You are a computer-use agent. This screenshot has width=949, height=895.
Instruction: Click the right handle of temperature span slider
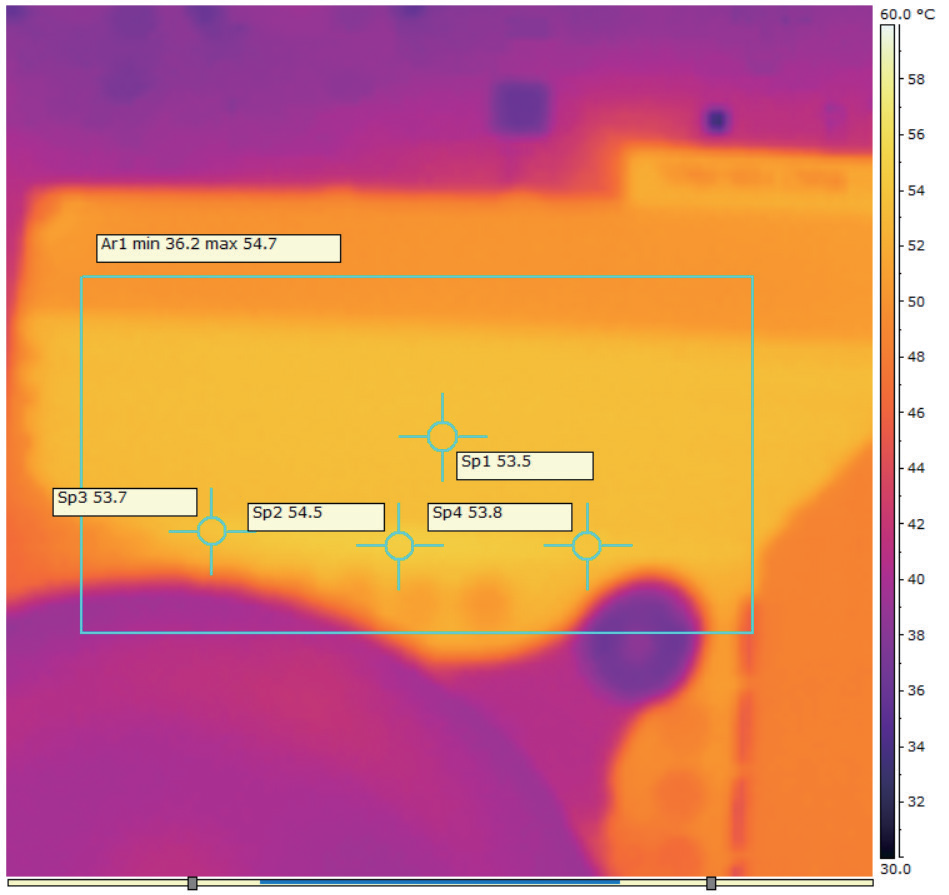(711, 883)
